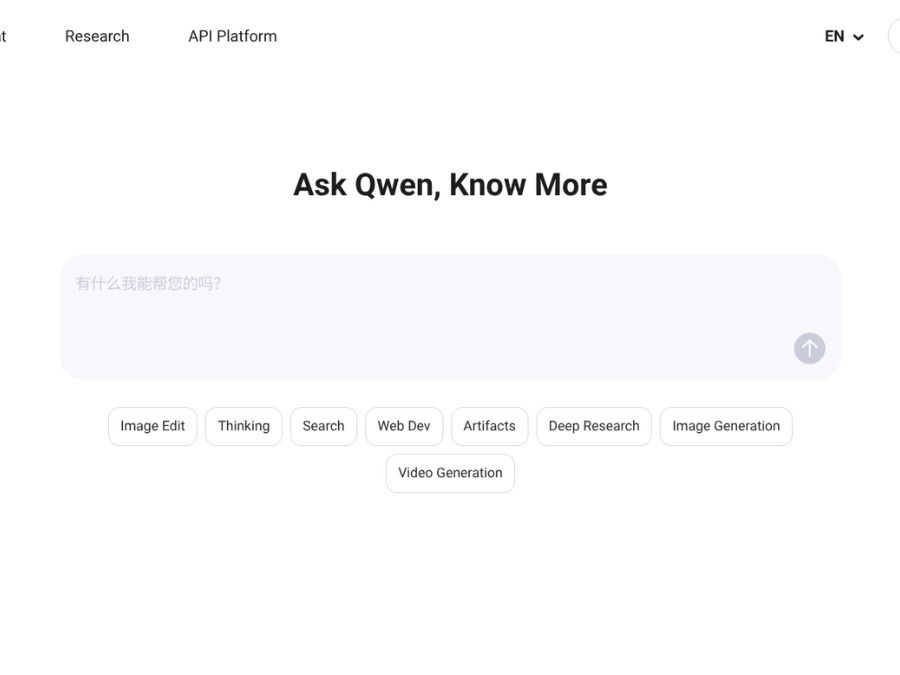Select the Image Generation chip
This screenshot has height=675, width=900.
tap(726, 426)
